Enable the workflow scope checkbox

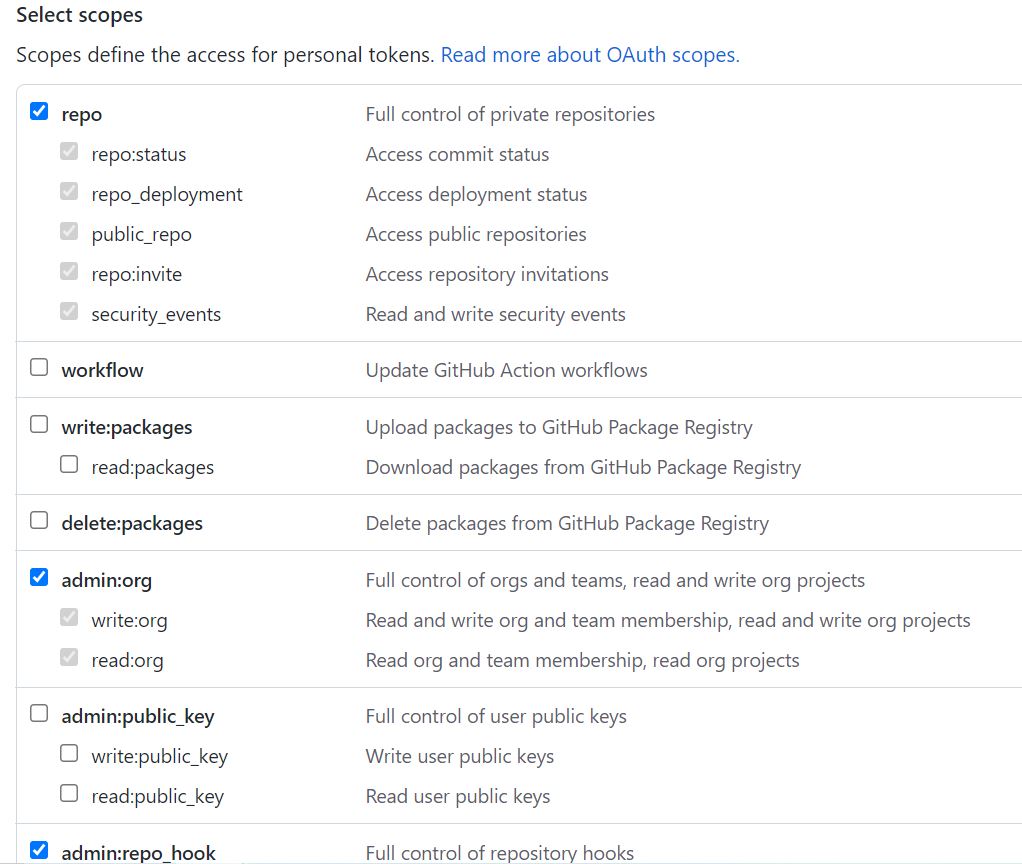click(39, 367)
